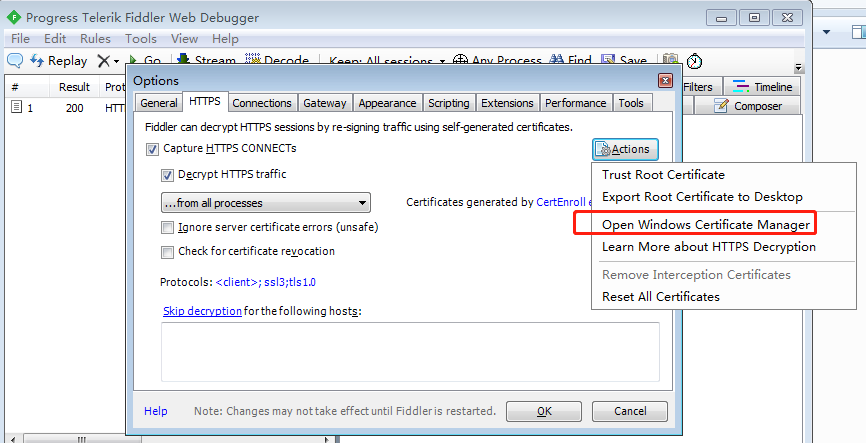Click the Actions button
The width and height of the screenshot is (866, 443).
pyautogui.click(x=625, y=149)
